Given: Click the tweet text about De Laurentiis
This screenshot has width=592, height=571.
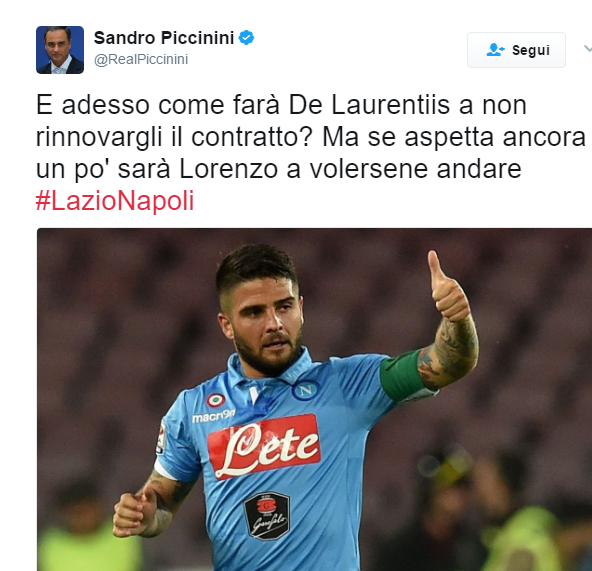Looking at the screenshot, I should [310, 137].
